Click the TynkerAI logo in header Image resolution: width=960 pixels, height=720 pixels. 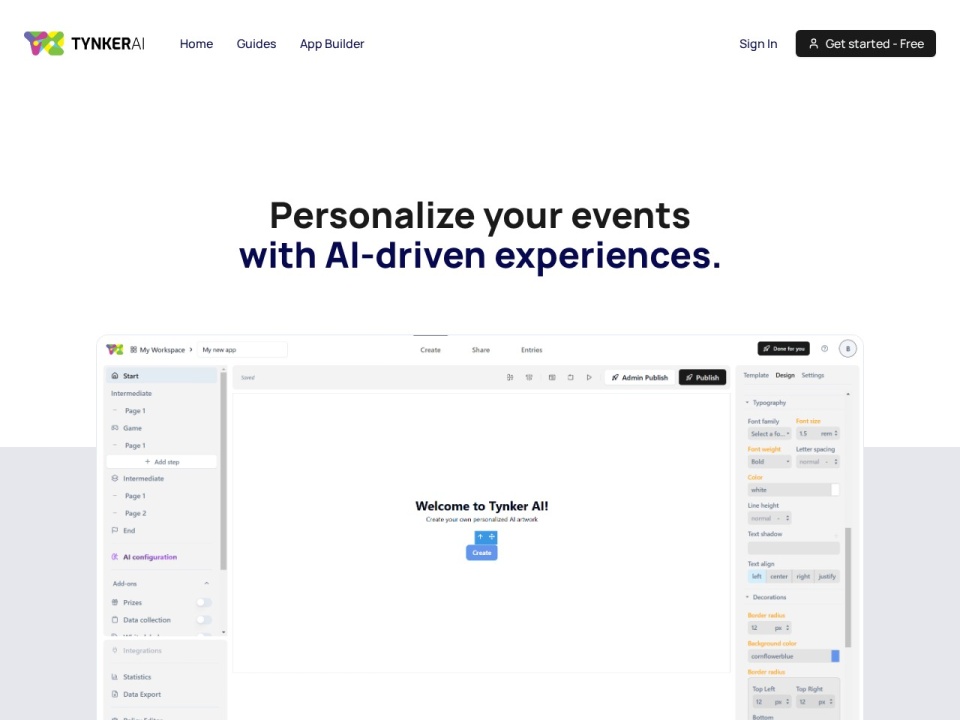click(x=84, y=43)
